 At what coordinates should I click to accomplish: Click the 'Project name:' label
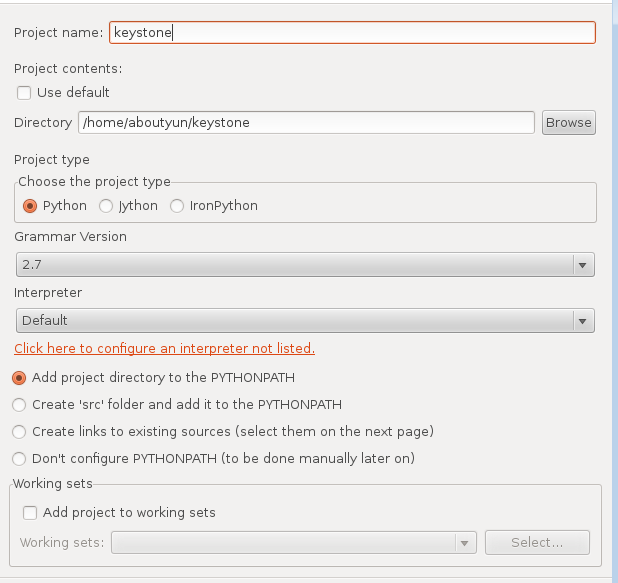click(x=58, y=33)
